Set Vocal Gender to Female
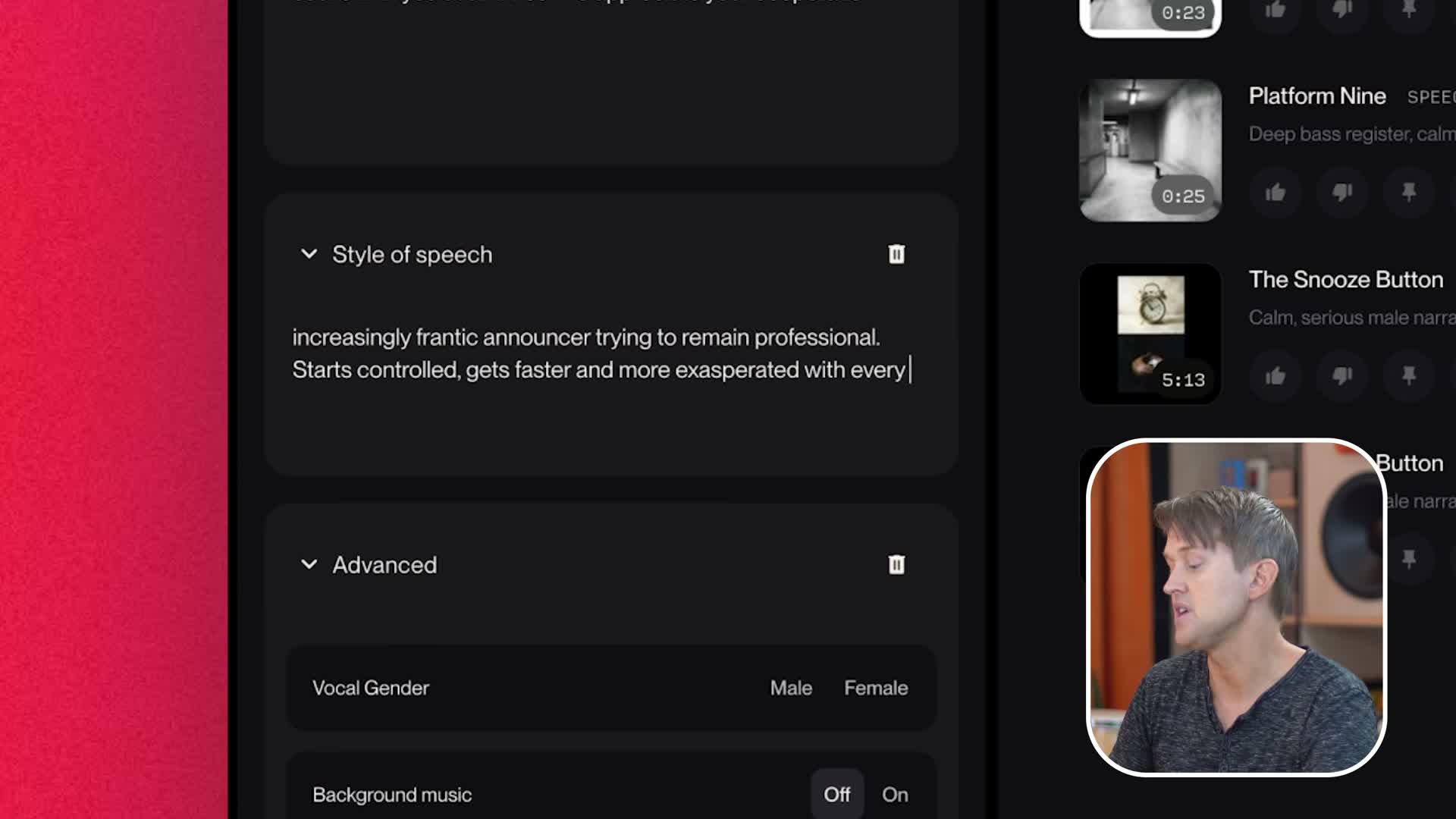The image size is (1456, 819). (876, 688)
